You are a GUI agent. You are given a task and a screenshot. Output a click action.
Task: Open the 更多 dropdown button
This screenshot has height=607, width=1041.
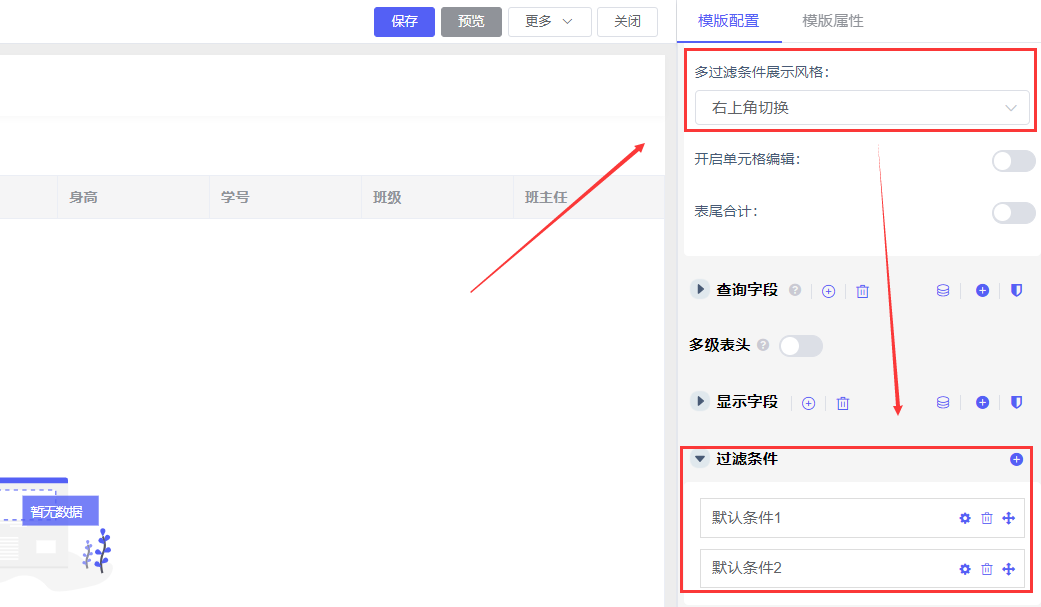pos(548,22)
